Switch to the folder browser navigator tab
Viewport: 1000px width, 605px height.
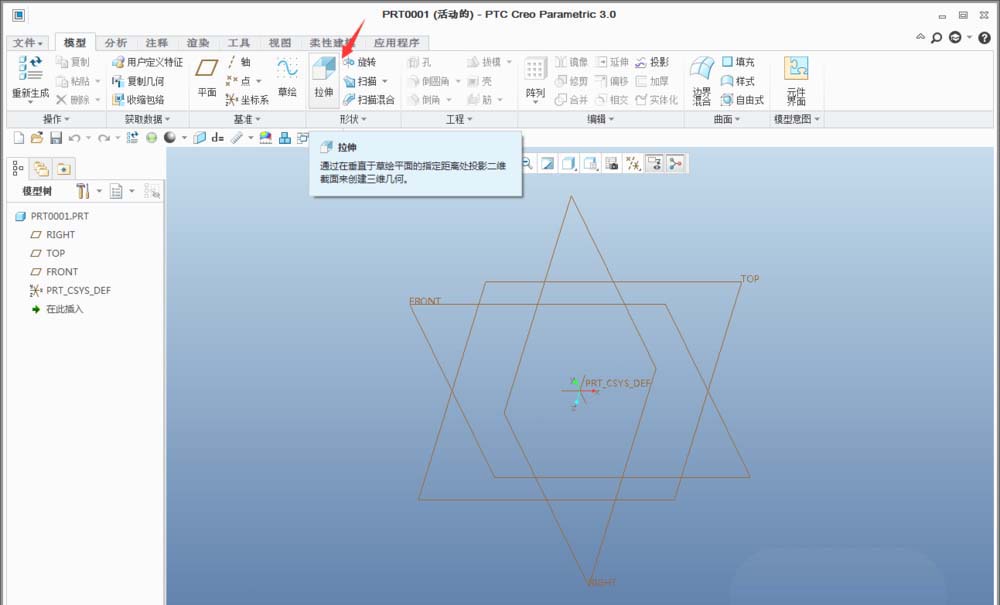click(x=41, y=168)
